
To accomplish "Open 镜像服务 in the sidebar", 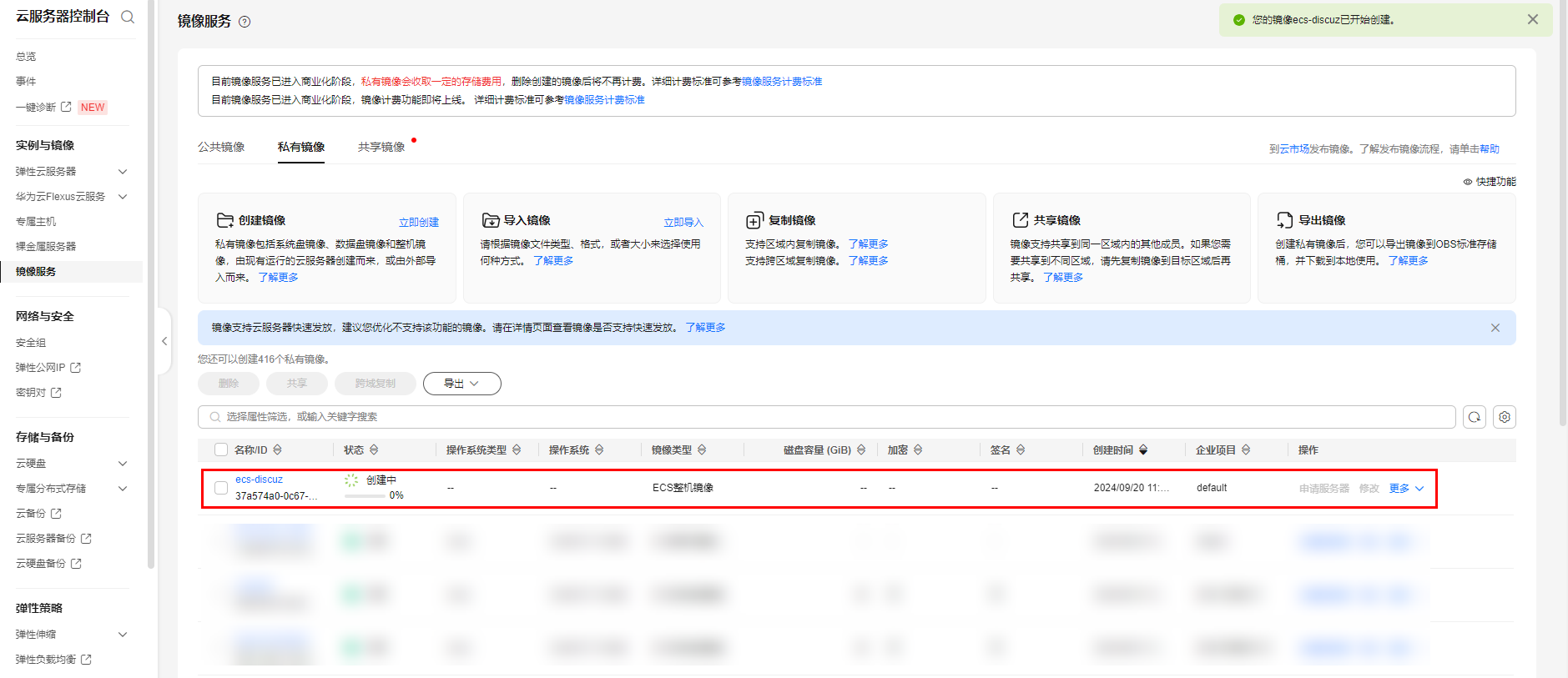I will [36, 272].
